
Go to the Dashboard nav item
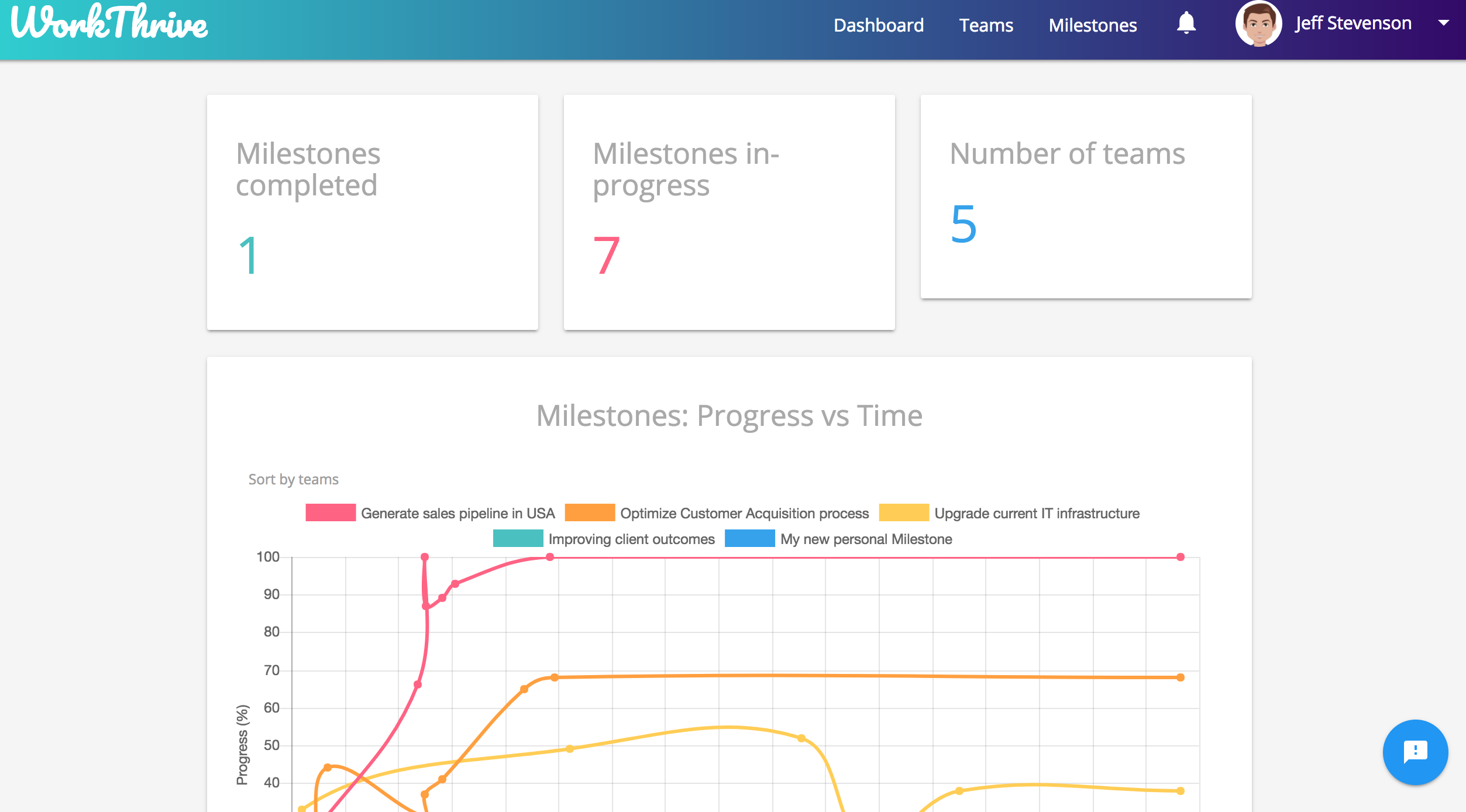click(x=879, y=25)
